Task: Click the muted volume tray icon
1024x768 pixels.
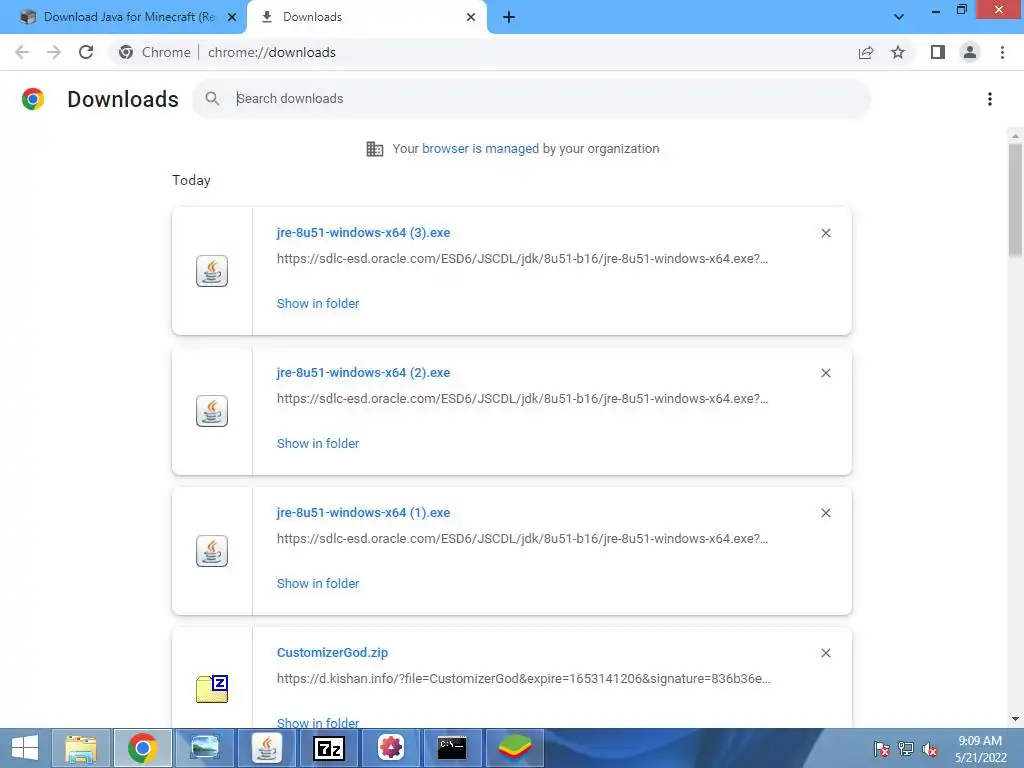Action: click(x=929, y=748)
